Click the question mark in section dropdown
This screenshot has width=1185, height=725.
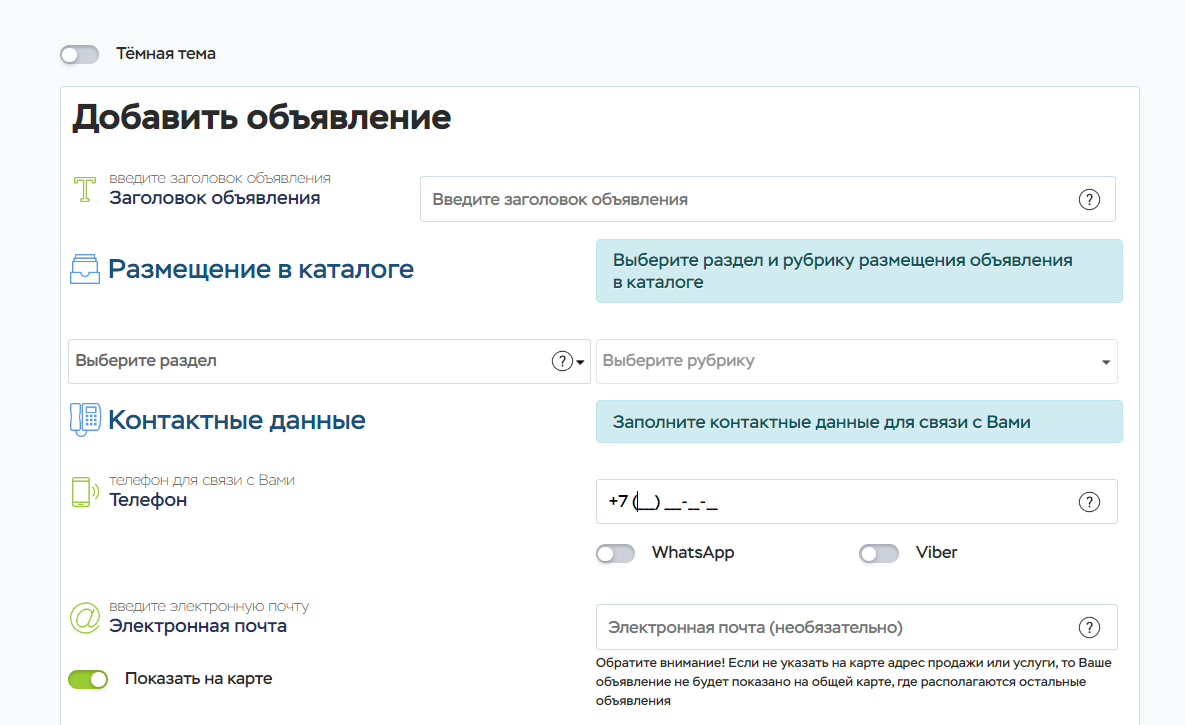click(x=562, y=361)
